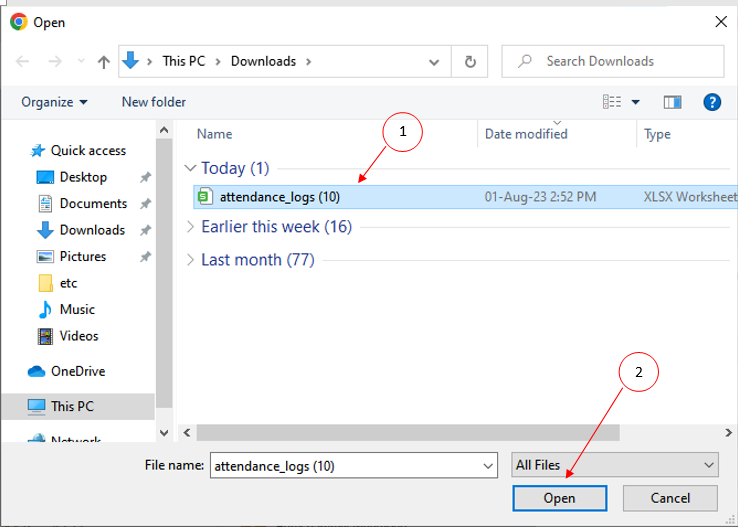Select the OneDrive cloud icon in sidebar
This screenshot has height=527, width=738.
[x=37, y=371]
